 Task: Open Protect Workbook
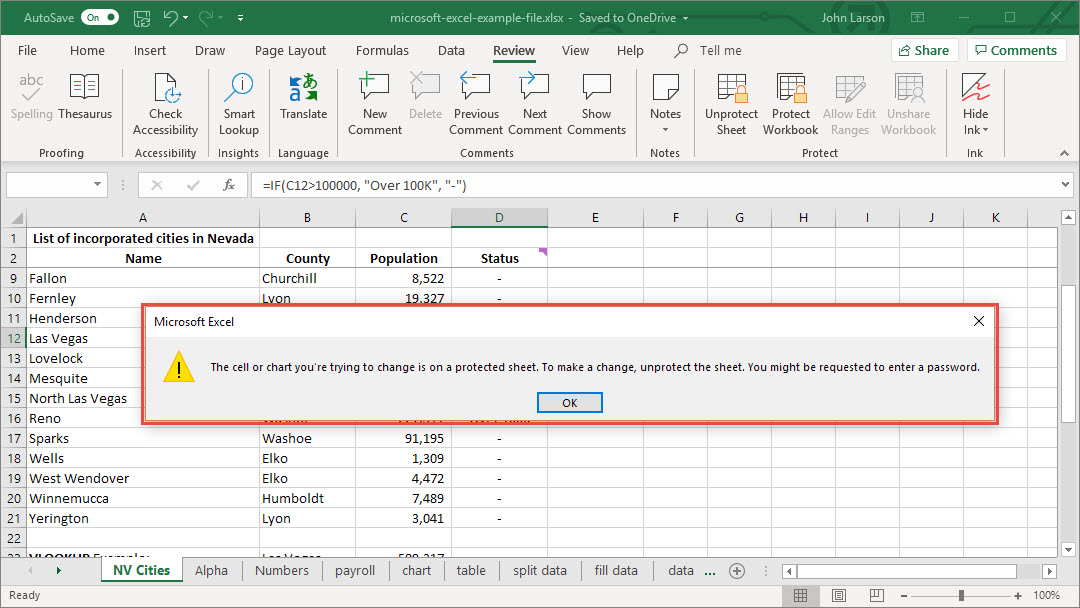pos(790,104)
